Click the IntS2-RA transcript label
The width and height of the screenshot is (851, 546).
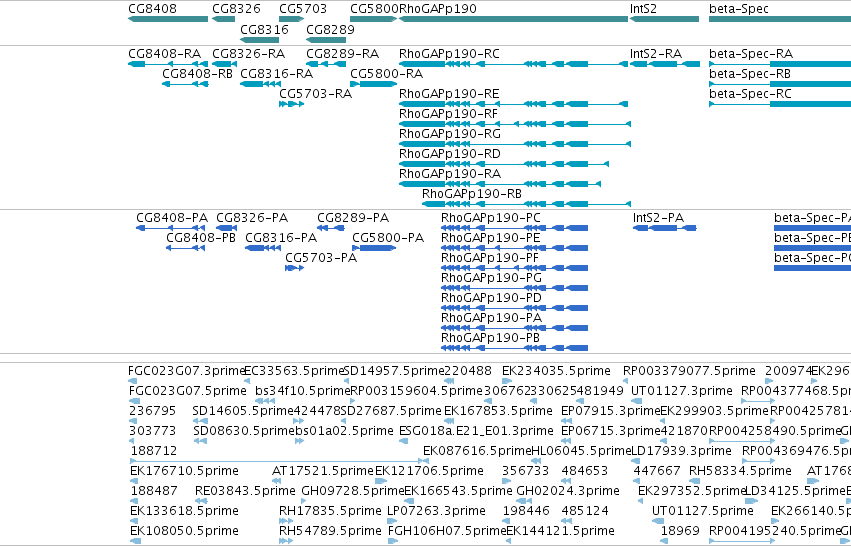click(656, 54)
